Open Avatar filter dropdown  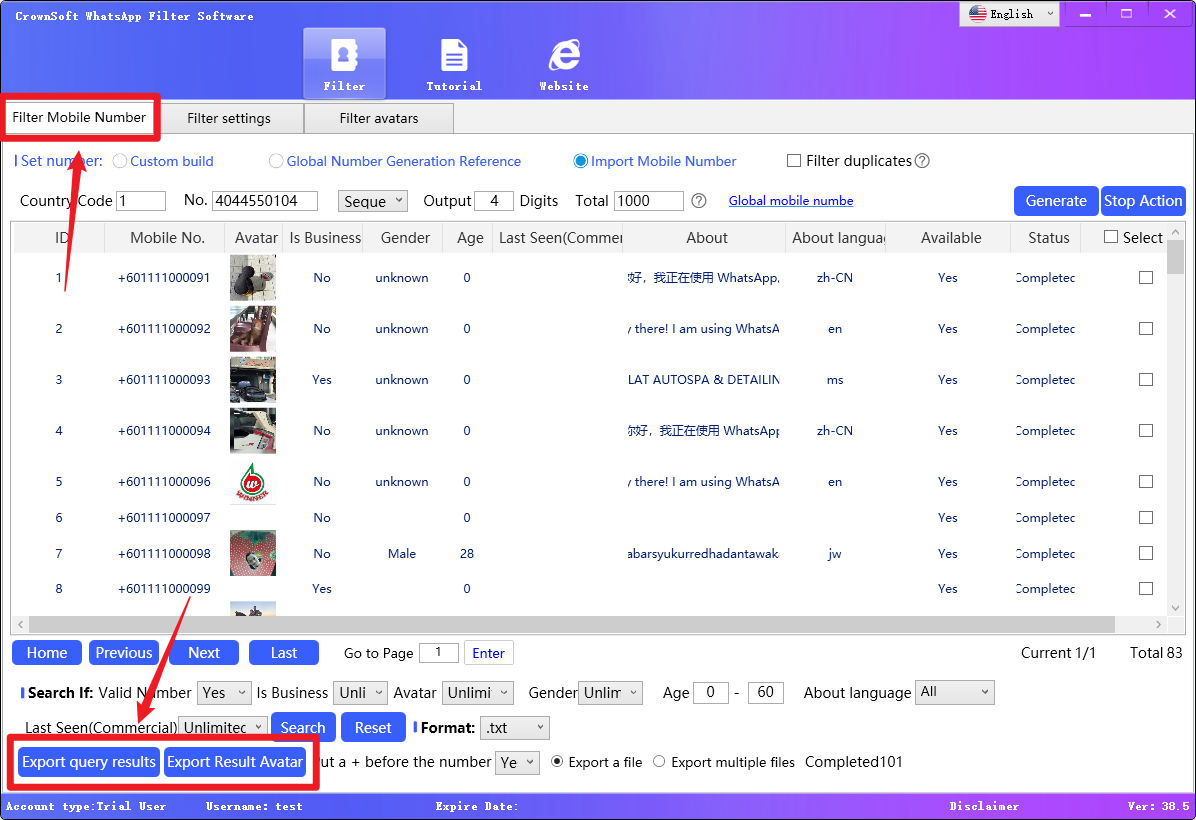(477, 693)
